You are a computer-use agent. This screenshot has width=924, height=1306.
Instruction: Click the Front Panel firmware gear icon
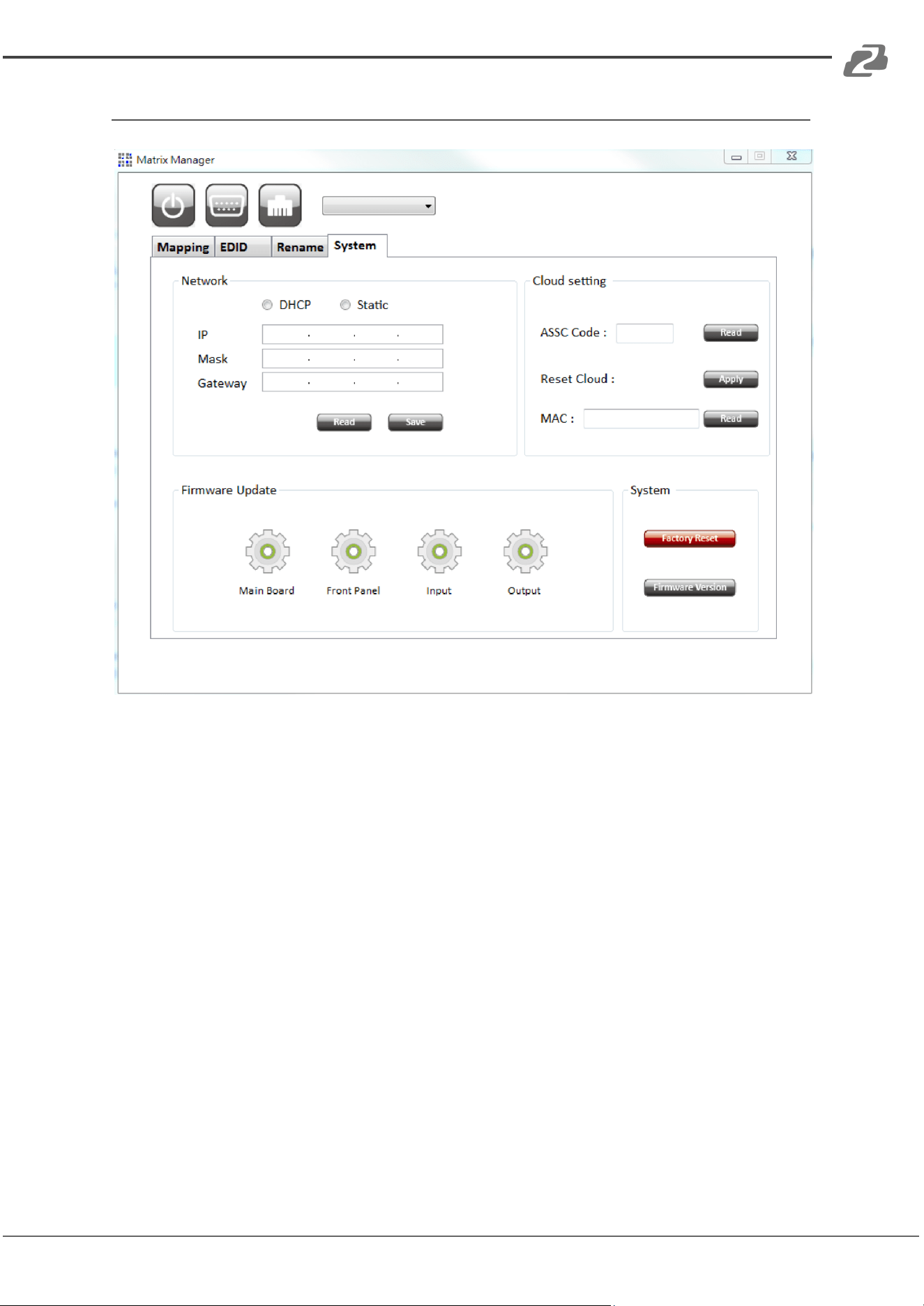[354, 551]
